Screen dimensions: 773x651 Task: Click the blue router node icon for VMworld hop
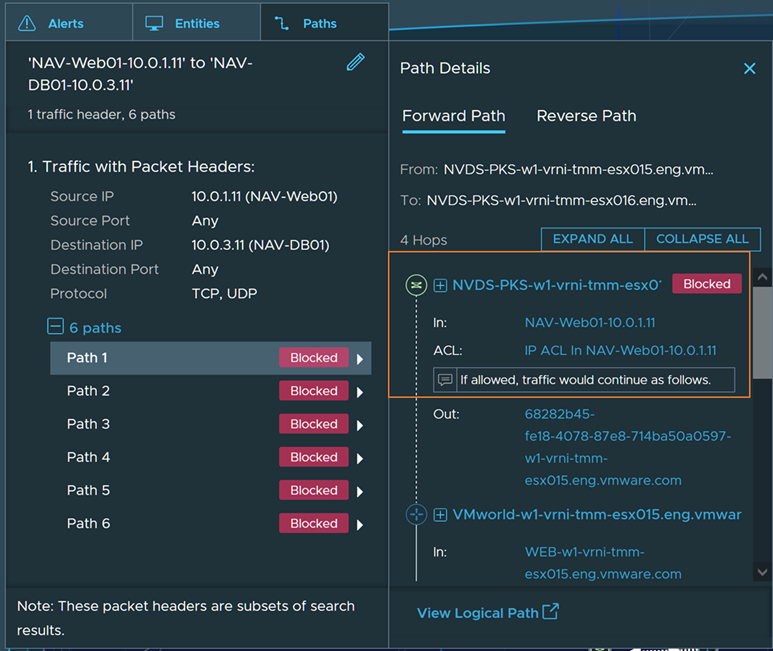(x=416, y=515)
